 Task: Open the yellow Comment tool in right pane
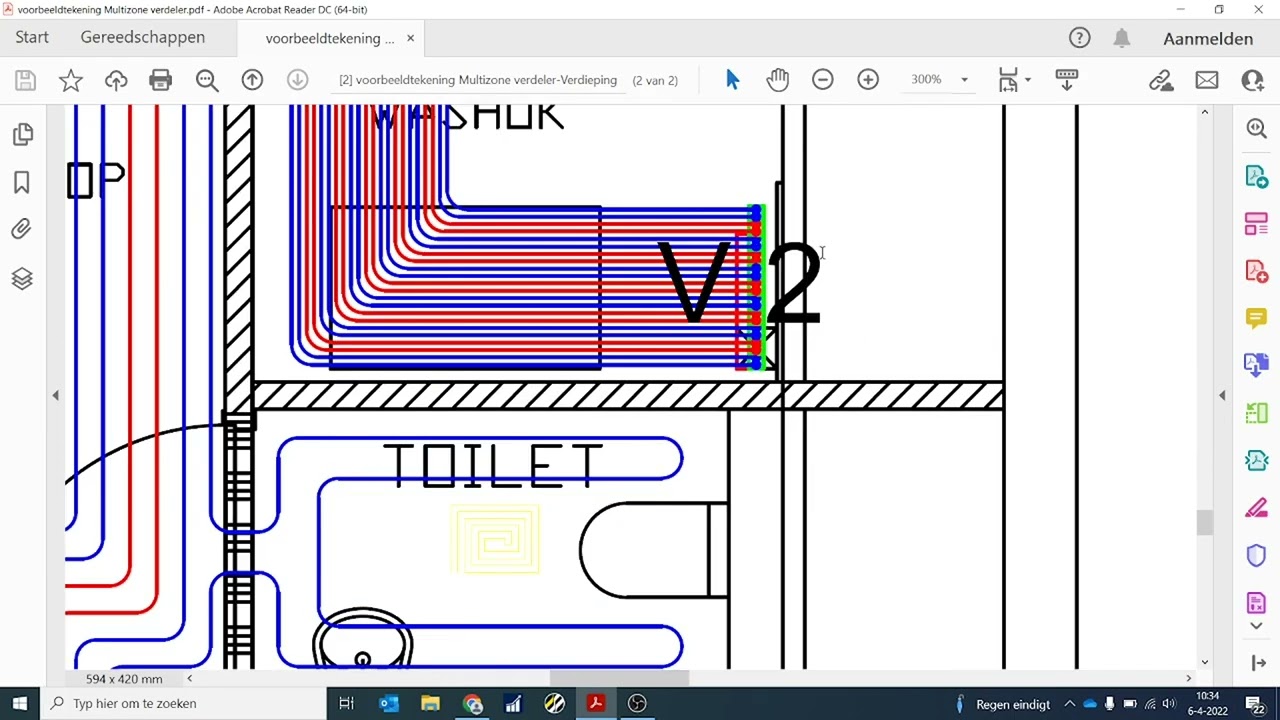point(1257,318)
